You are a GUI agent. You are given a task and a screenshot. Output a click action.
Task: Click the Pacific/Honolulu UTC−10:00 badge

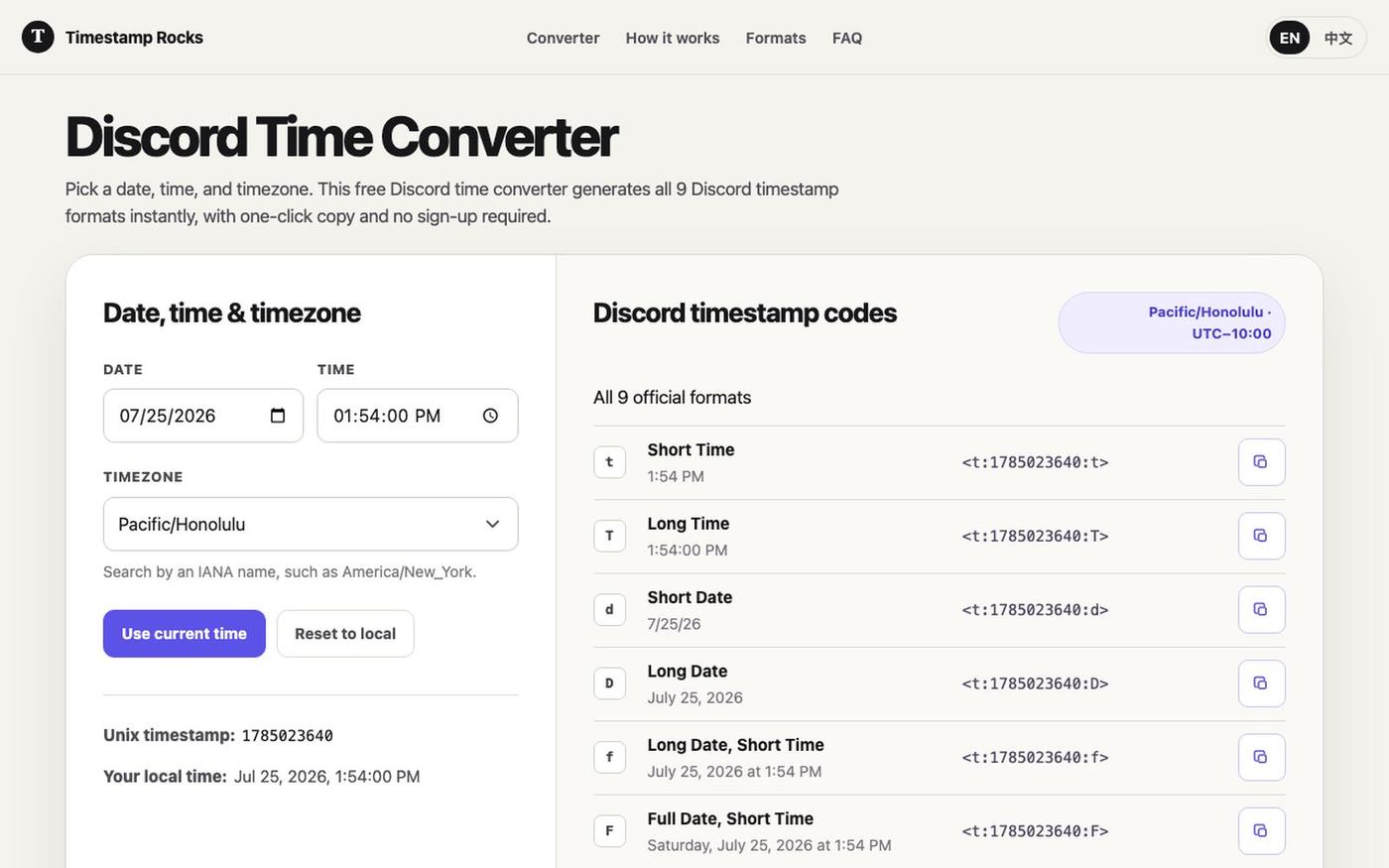tap(1172, 322)
